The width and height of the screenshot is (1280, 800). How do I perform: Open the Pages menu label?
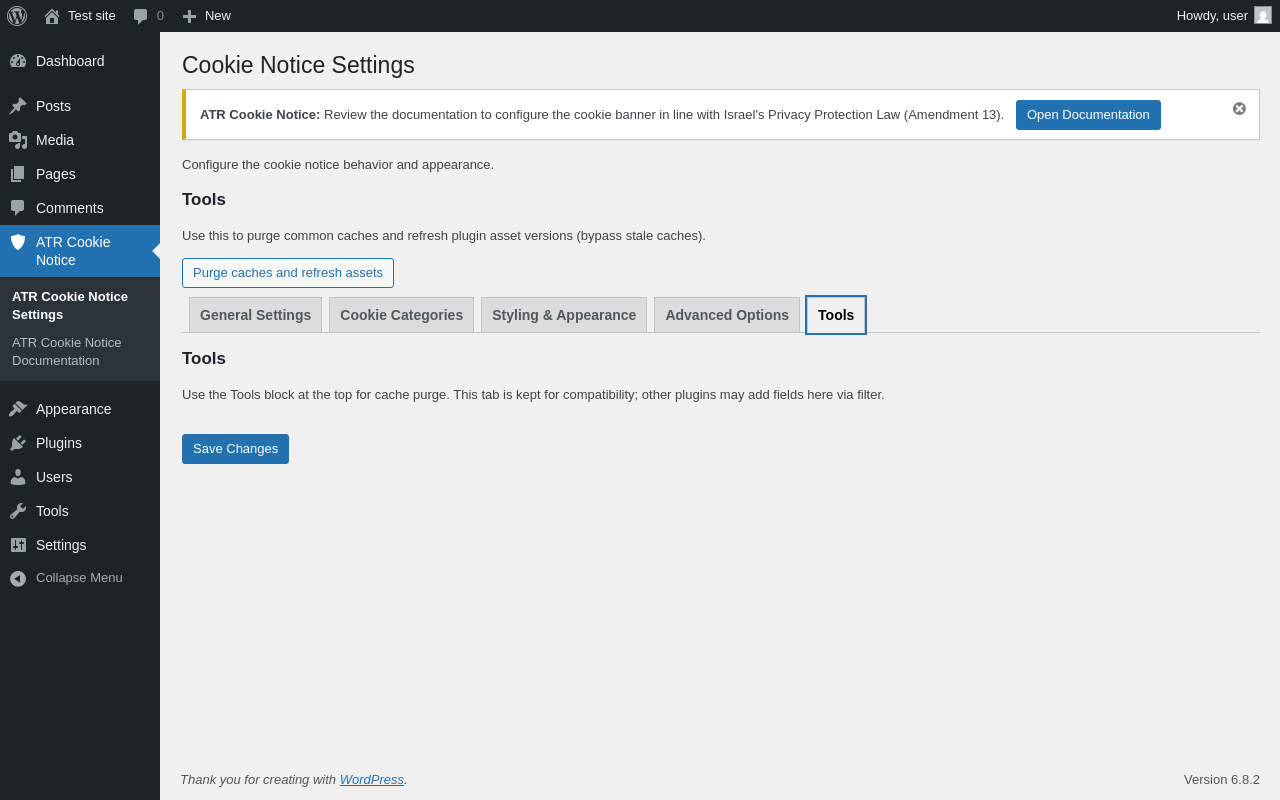point(56,174)
